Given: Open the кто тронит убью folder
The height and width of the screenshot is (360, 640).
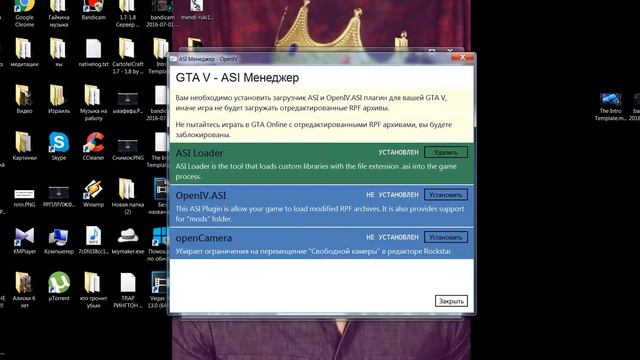Looking at the screenshot, I should coord(93,290).
